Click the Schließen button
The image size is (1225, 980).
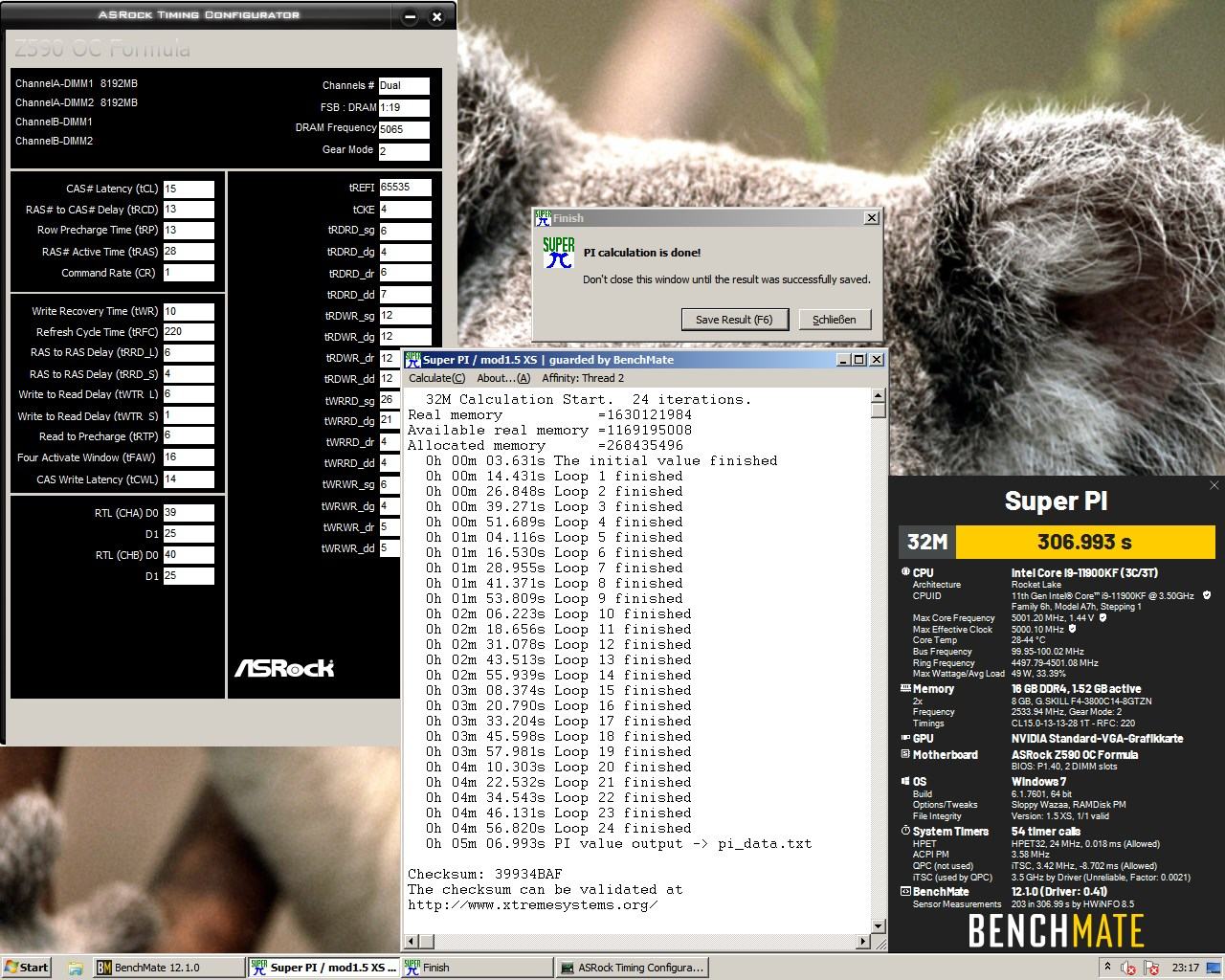point(835,320)
